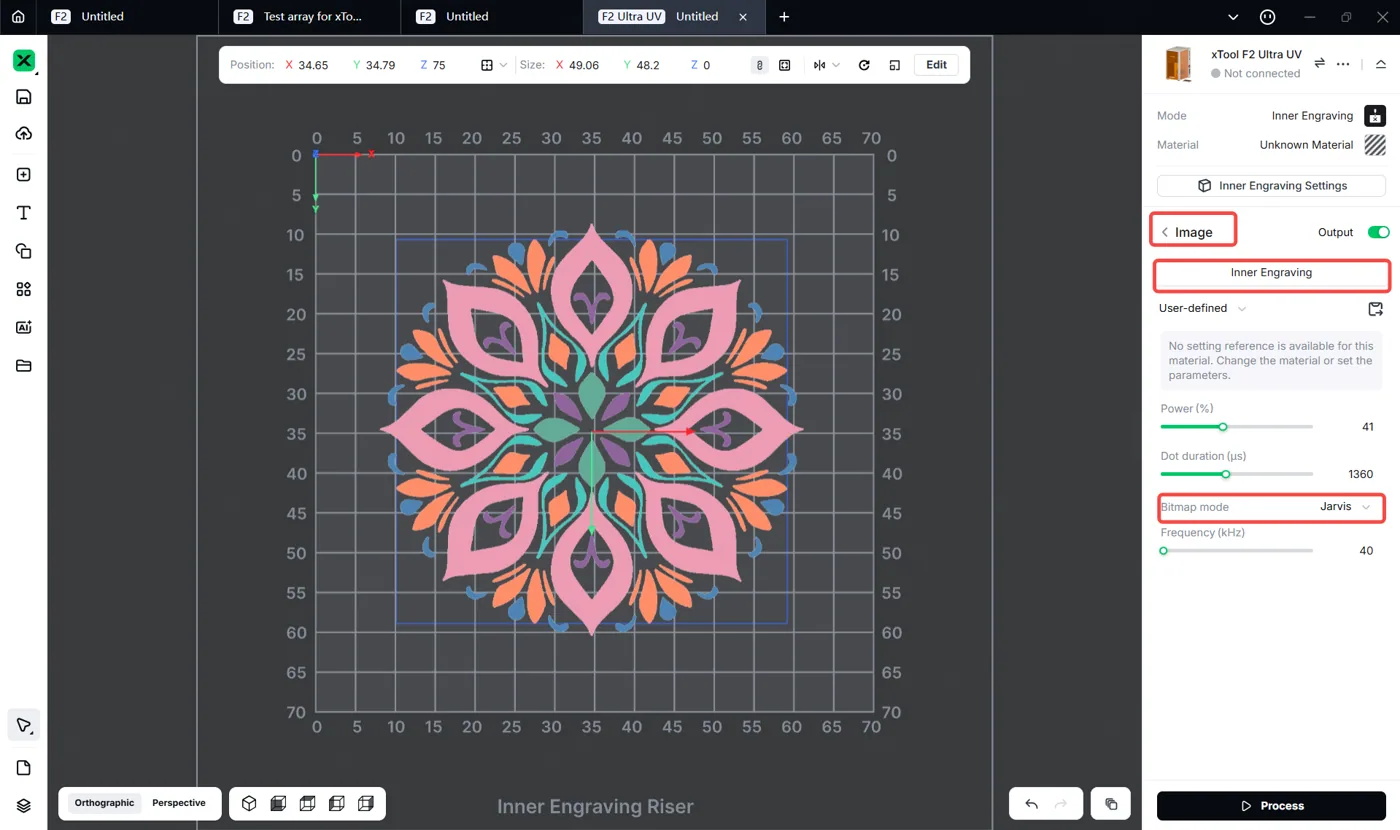The width and height of the screenshot is (1400, 830).
Task: Select the Shapes tool in sidebar
Action: [x=24, y=251]
